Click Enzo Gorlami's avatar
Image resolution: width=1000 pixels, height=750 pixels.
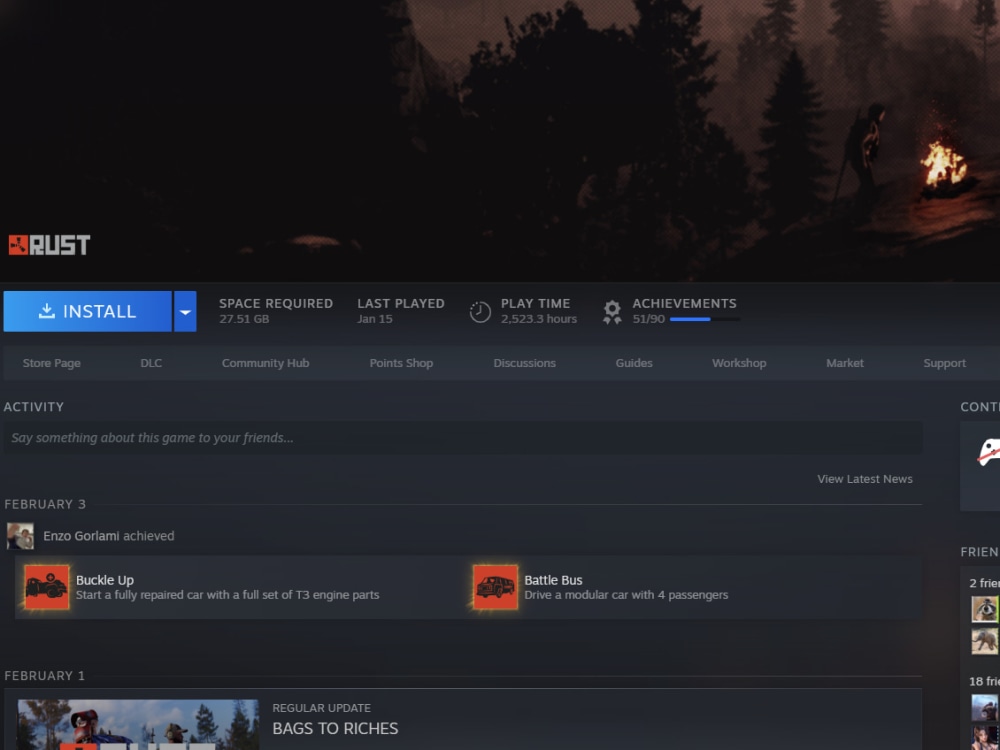coord(20,536)
